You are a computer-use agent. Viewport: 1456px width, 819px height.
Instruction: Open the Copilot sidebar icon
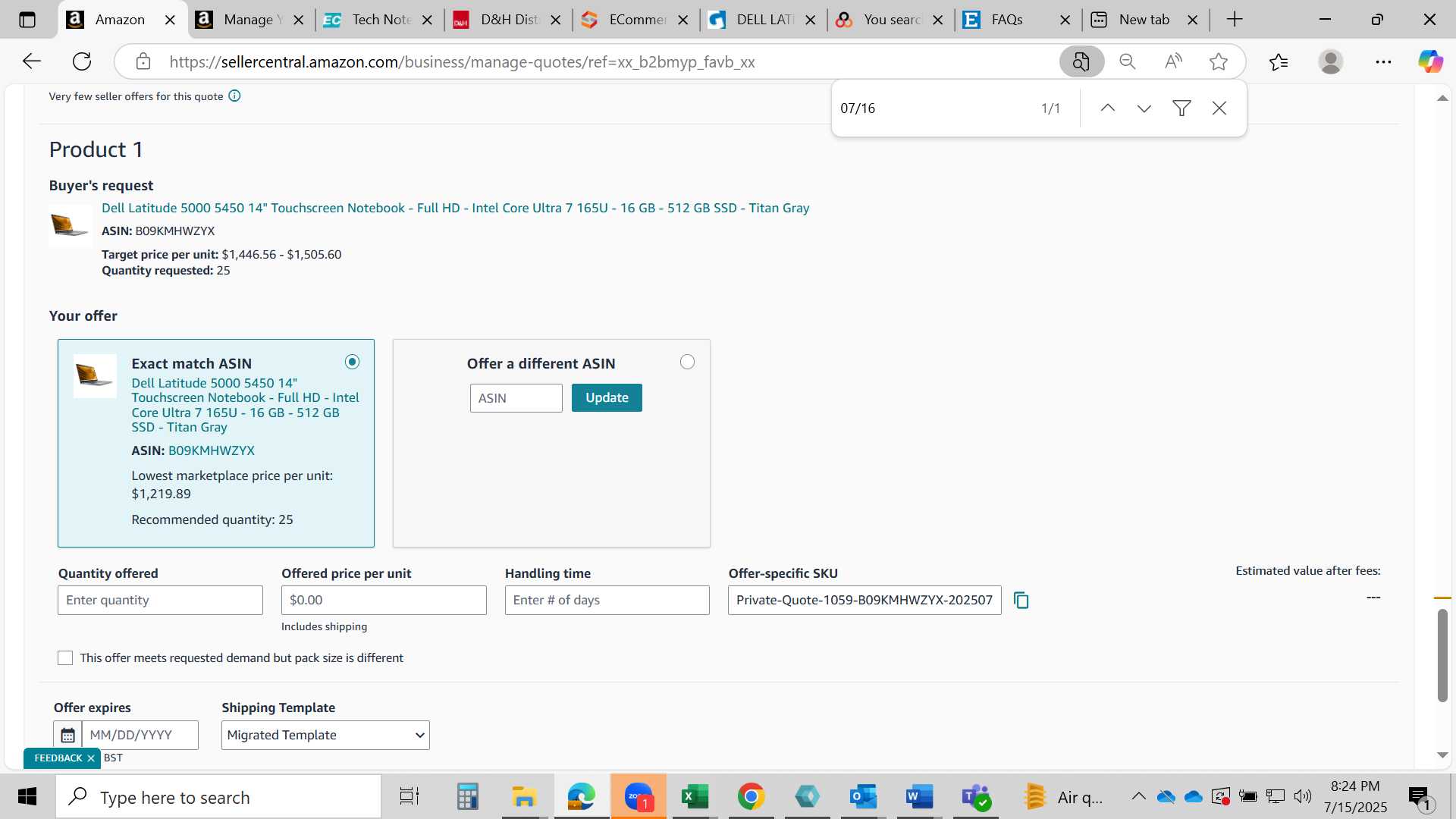coord(1430,61)
